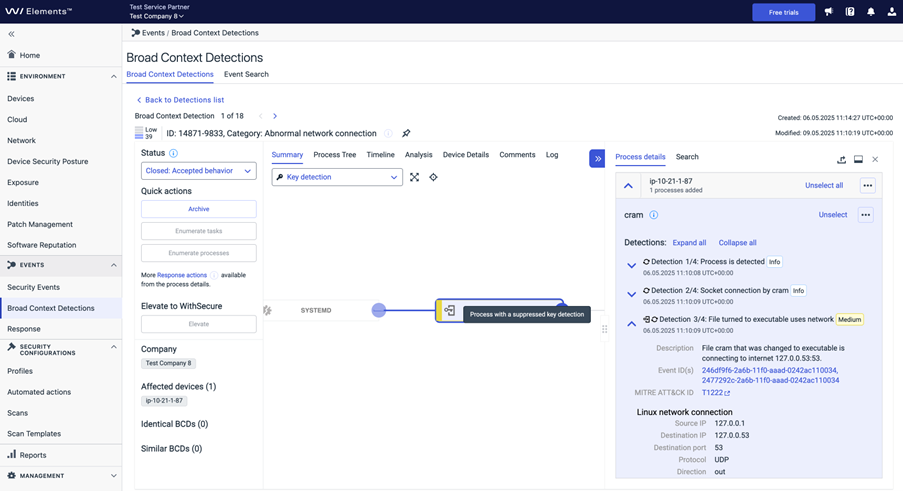Open the Device Details tab
This screenshot has width=903, height=491.
(466, 155)
